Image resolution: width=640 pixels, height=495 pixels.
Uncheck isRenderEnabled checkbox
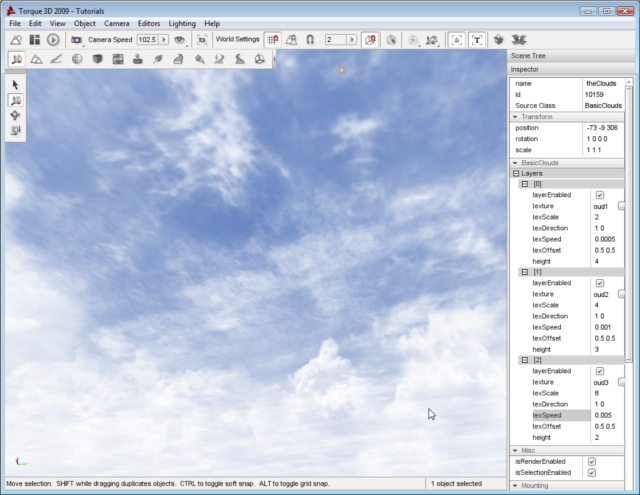click(592, 461)
